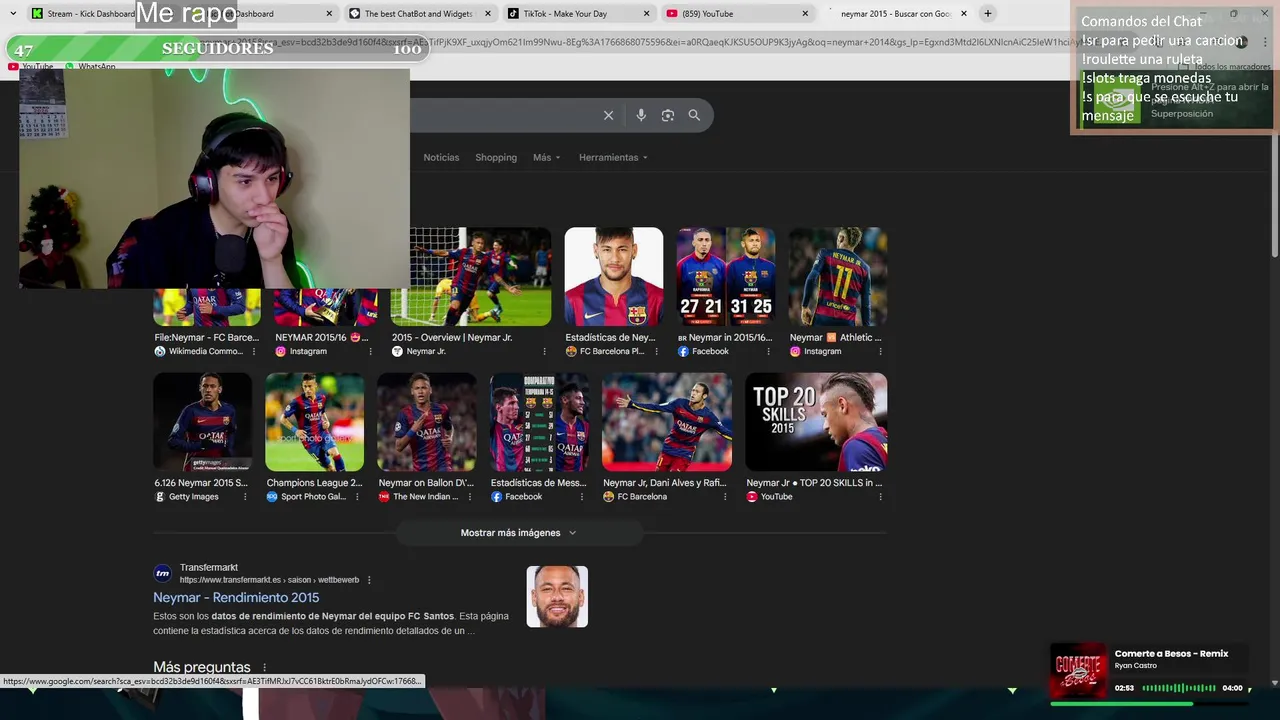Open options menu for FC Barcelona Pl... image

(656, 352)
